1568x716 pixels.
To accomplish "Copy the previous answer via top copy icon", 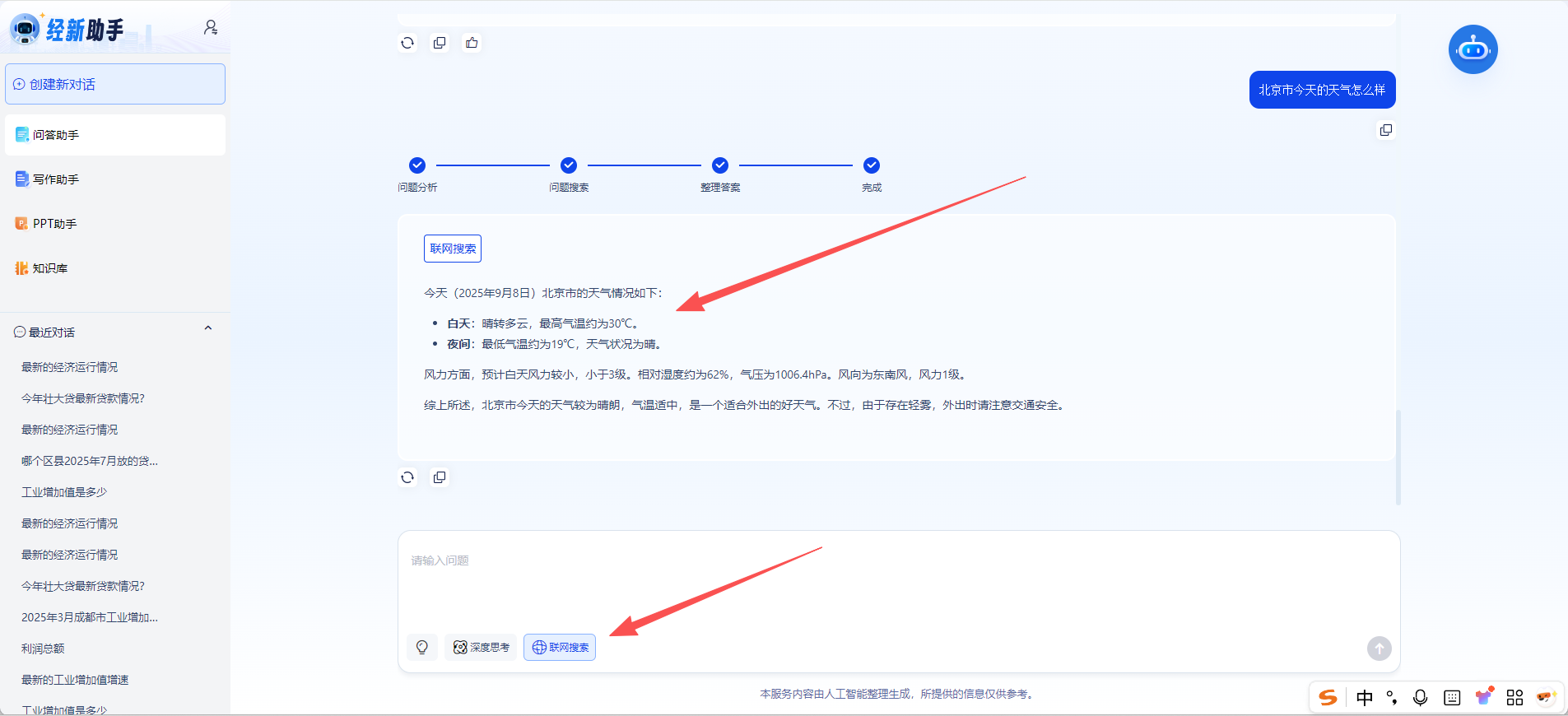I will point(440,43).
